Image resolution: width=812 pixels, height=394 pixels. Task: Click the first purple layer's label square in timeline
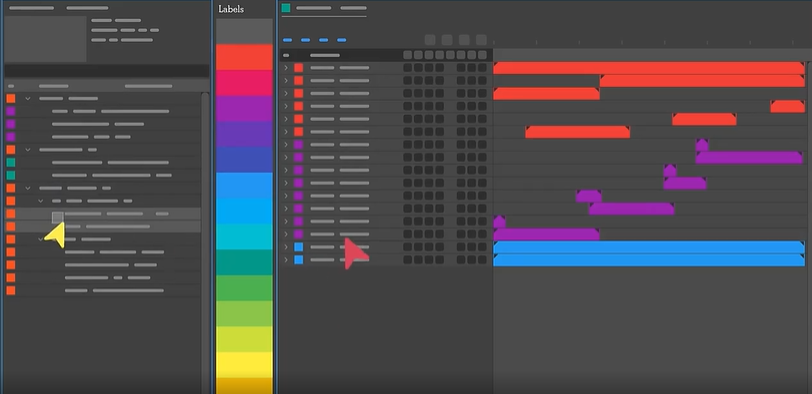pos(299,144)
